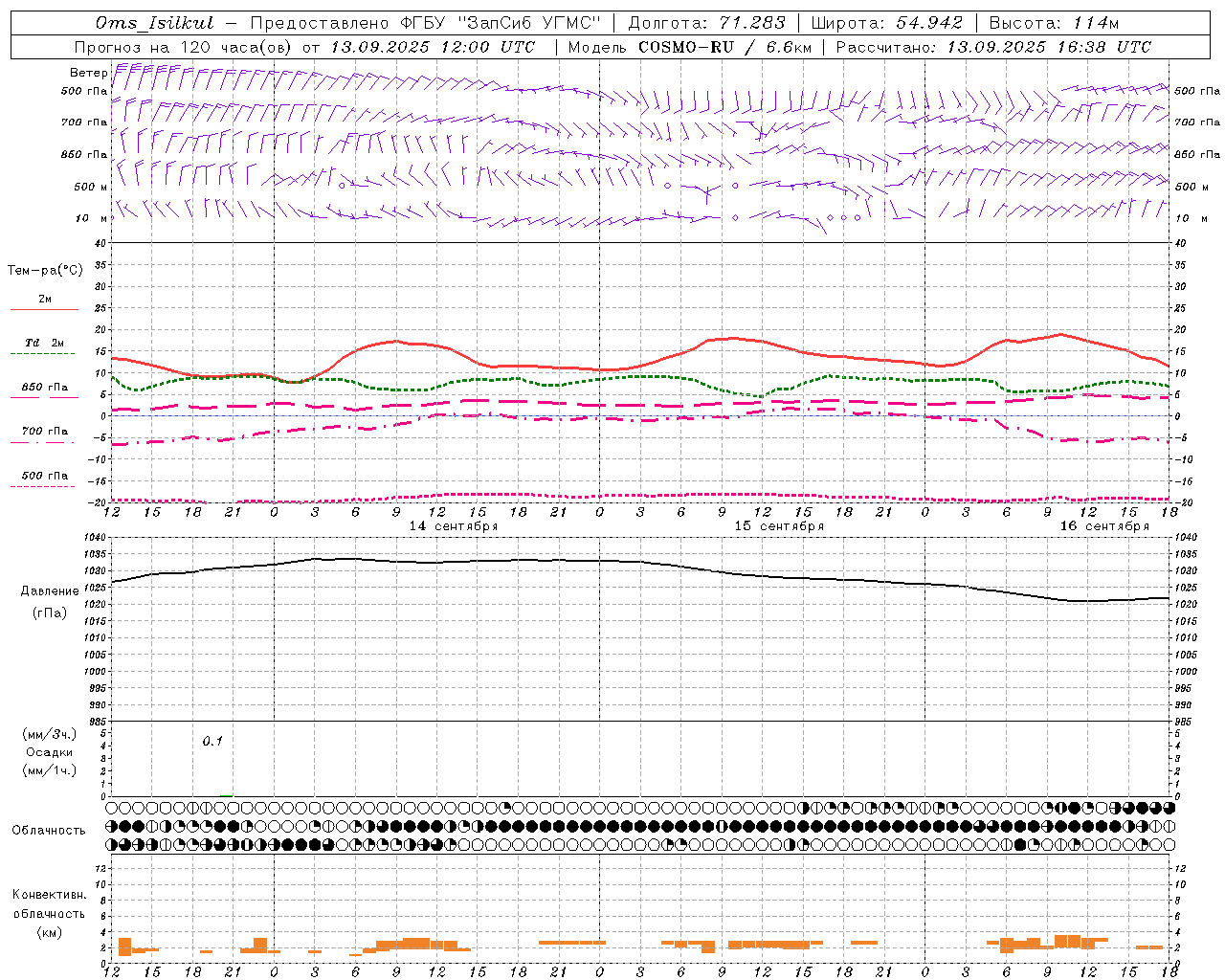Click the model name COSMO-RU / 6.6км
This screenshot has width=1225, height=980.
724,47
